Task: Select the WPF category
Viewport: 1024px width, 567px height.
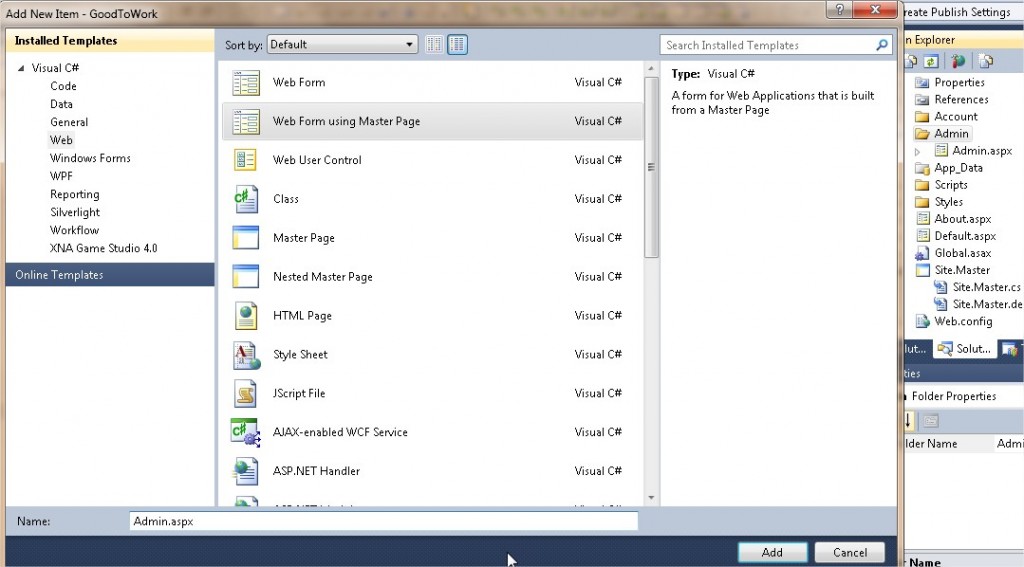Action: click(61, 176)
